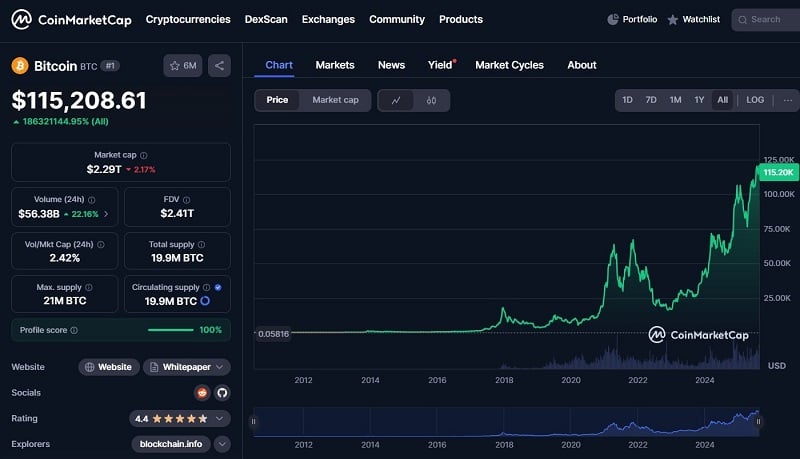This screenshot has width=800, height=459.
Task: Click the Circulating supply info icon
Action: 207,288
